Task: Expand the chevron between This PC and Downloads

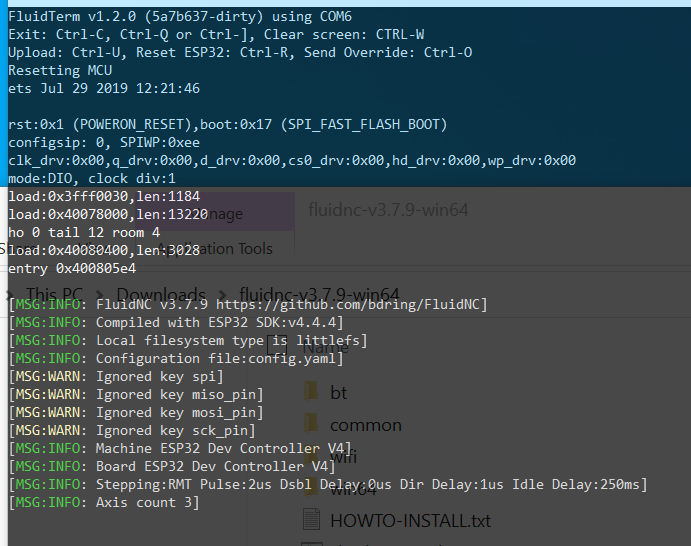Action: click(100, 295)
